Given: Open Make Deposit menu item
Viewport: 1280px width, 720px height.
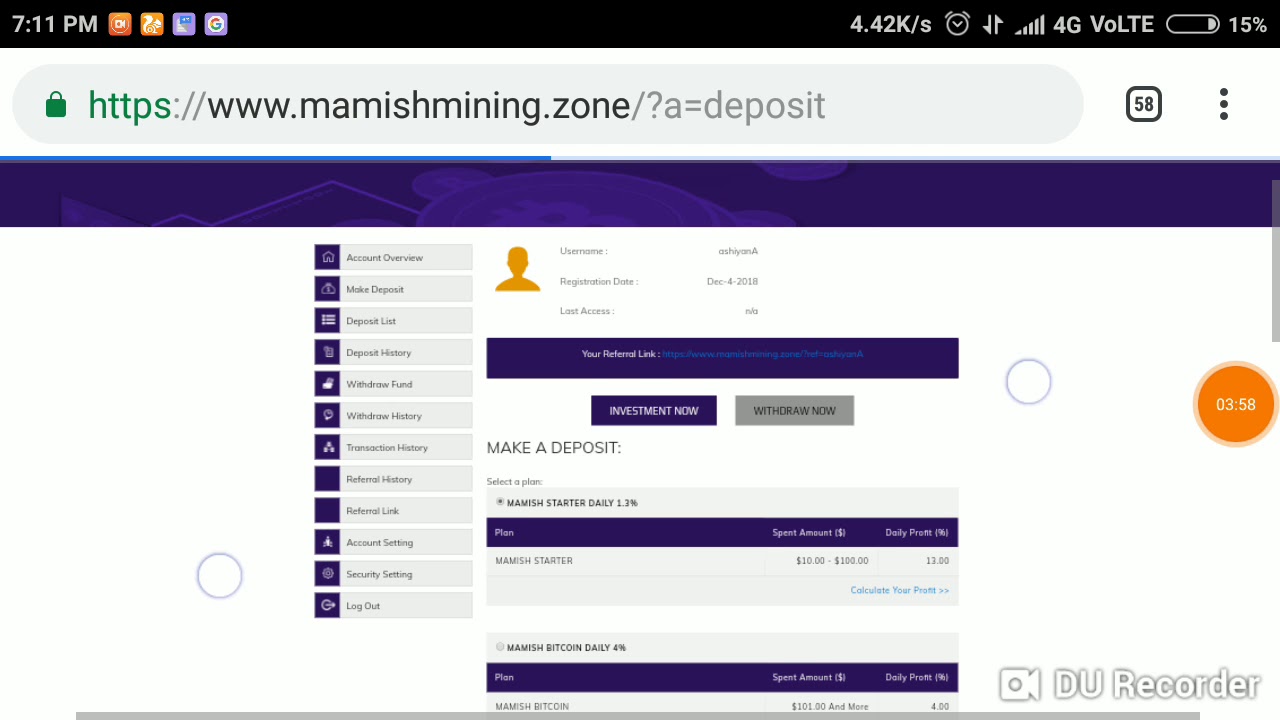Looking at the screenshot, I should tap(393, 289).
